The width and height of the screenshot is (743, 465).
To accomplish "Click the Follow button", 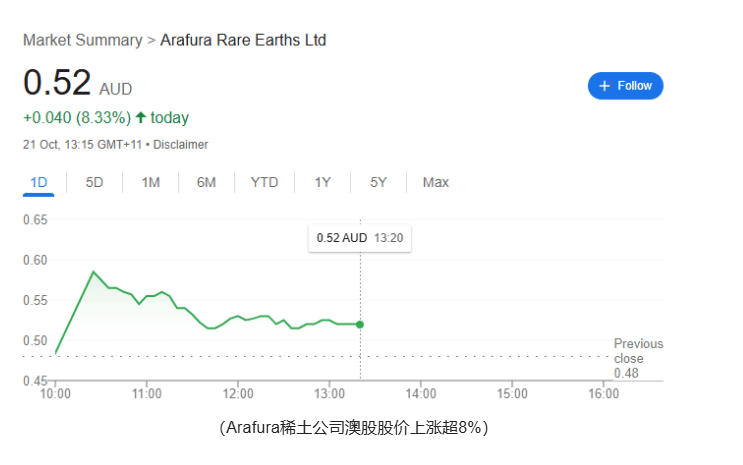I will [625, 86].
